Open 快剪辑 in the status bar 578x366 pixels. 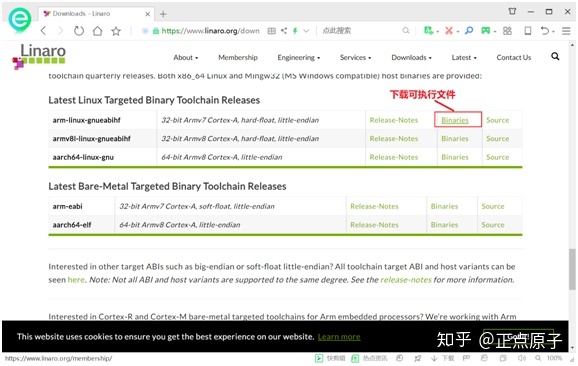(x=330, y=358)
